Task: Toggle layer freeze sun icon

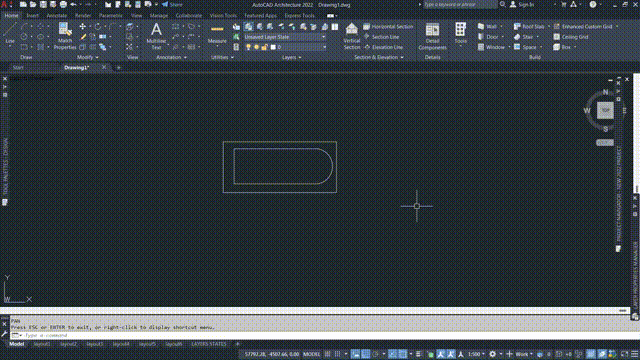Action: 256,47
